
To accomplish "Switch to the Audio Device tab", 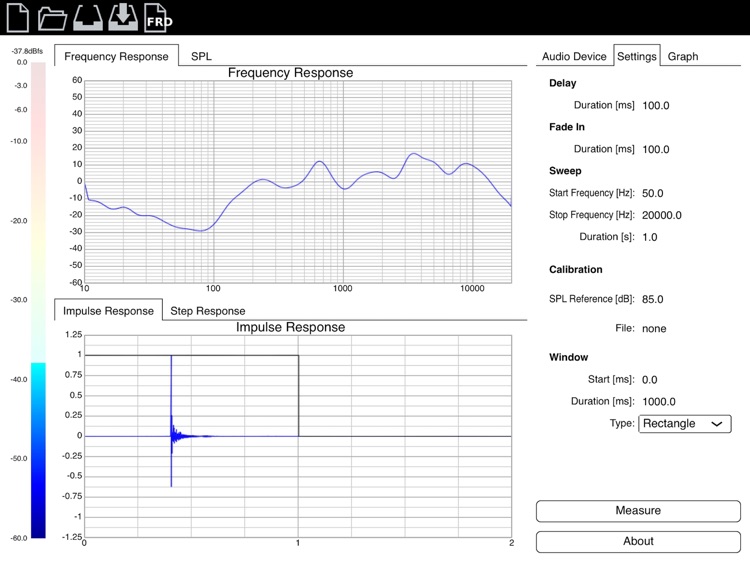I will [574, 56].
